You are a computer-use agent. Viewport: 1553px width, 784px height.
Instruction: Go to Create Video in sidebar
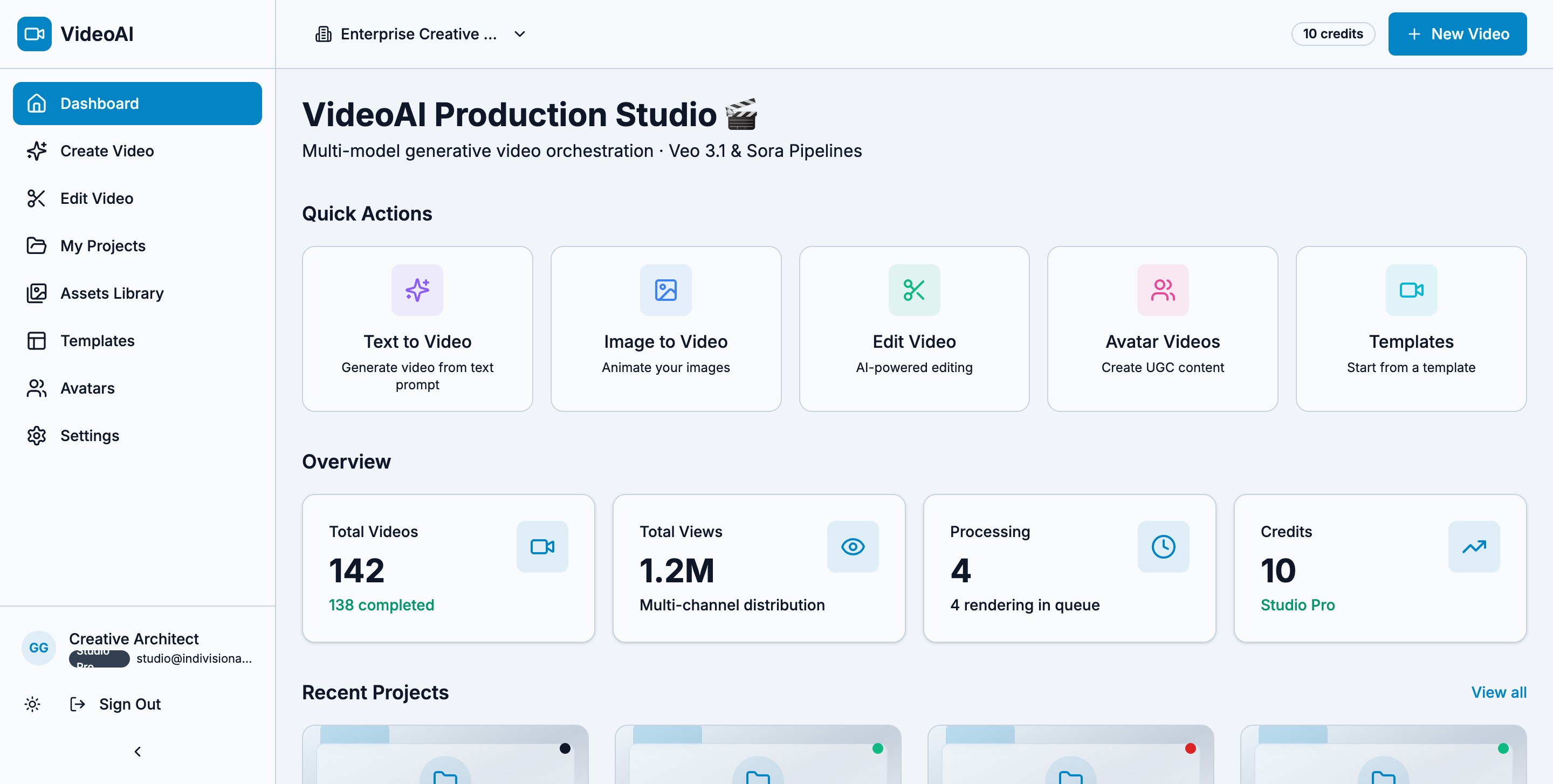point(138,152)
